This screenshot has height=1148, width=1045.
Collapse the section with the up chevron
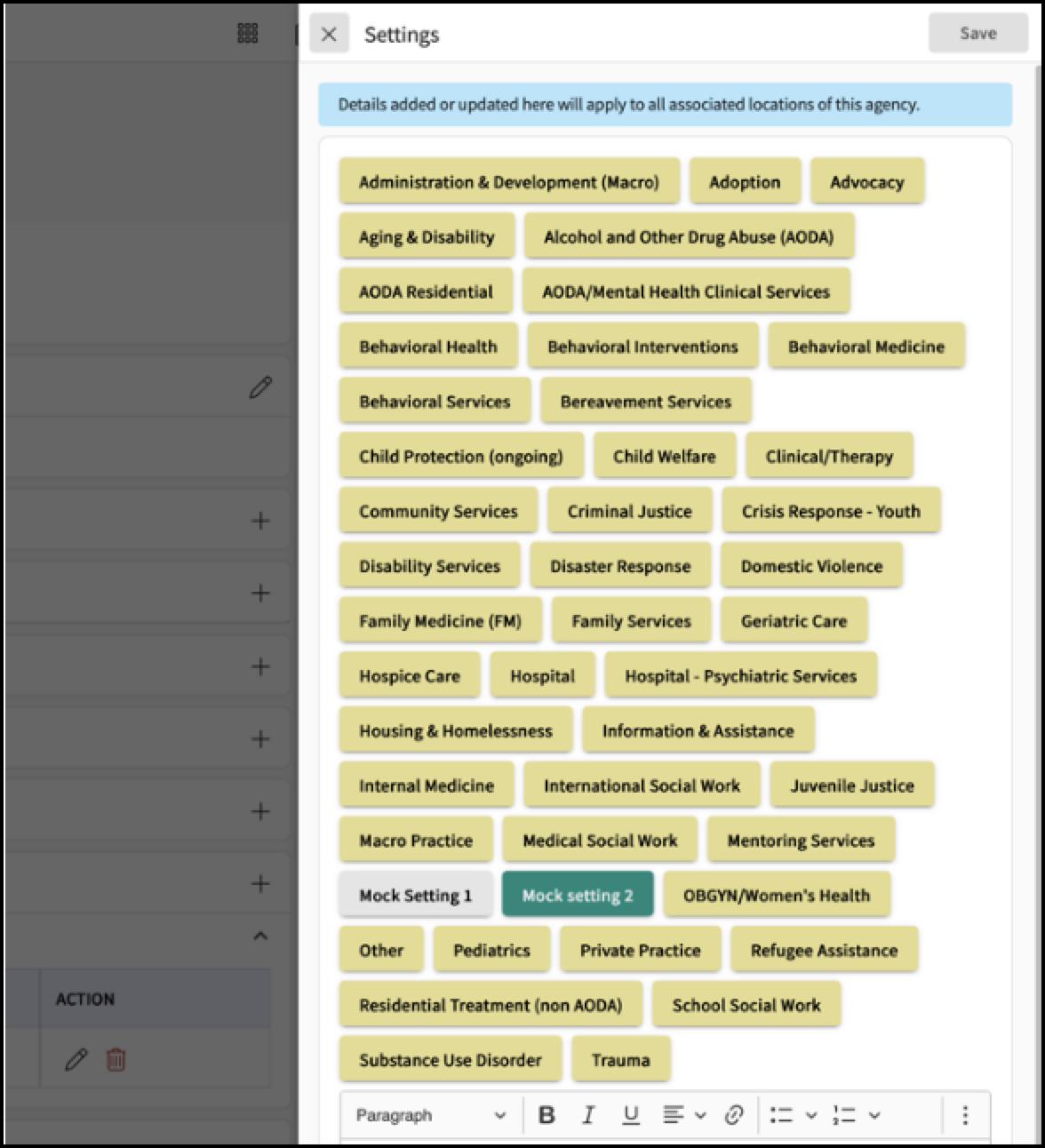[260, 936]
